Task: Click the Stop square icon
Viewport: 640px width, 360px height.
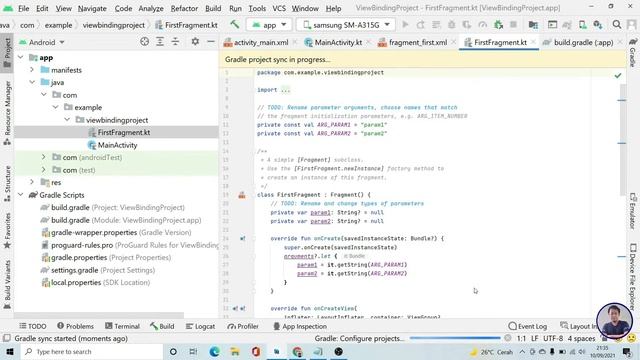Action: [x=513, y=25]
